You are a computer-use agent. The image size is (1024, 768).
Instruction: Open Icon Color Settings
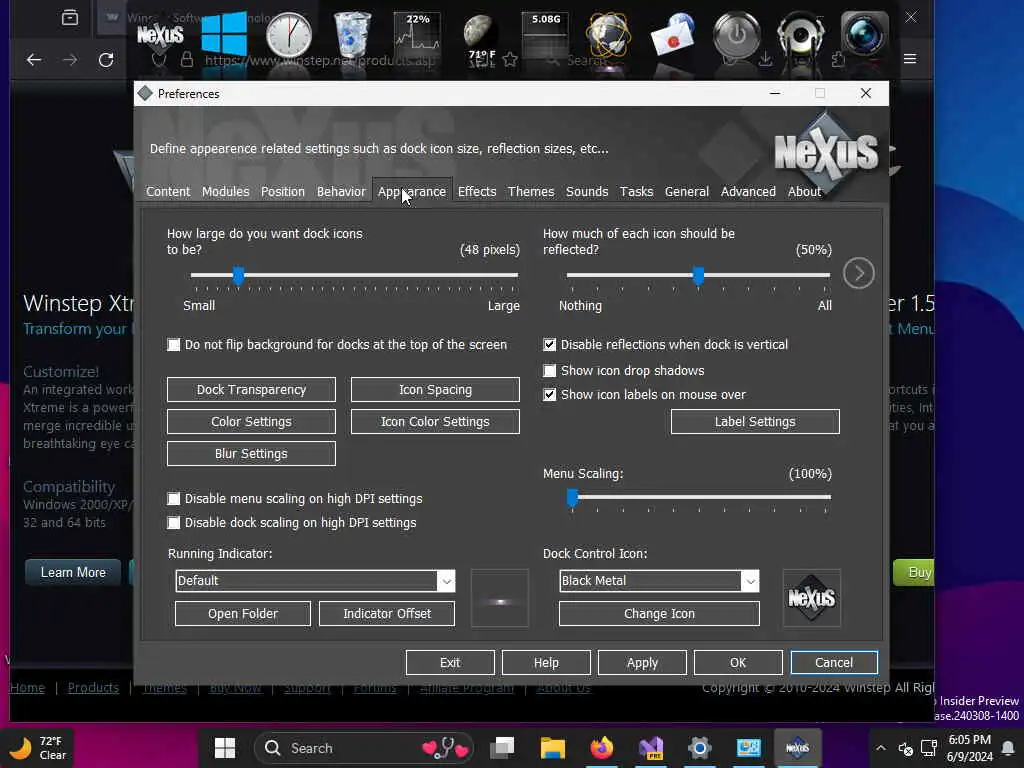point(435,421)
